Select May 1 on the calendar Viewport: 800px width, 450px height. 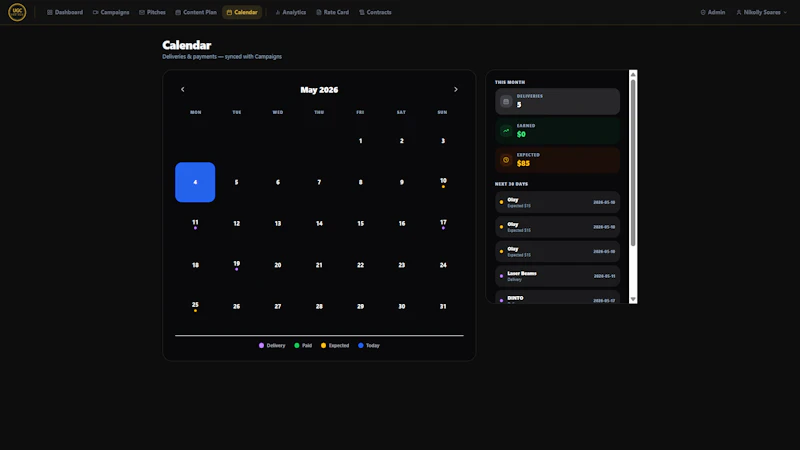360,141
